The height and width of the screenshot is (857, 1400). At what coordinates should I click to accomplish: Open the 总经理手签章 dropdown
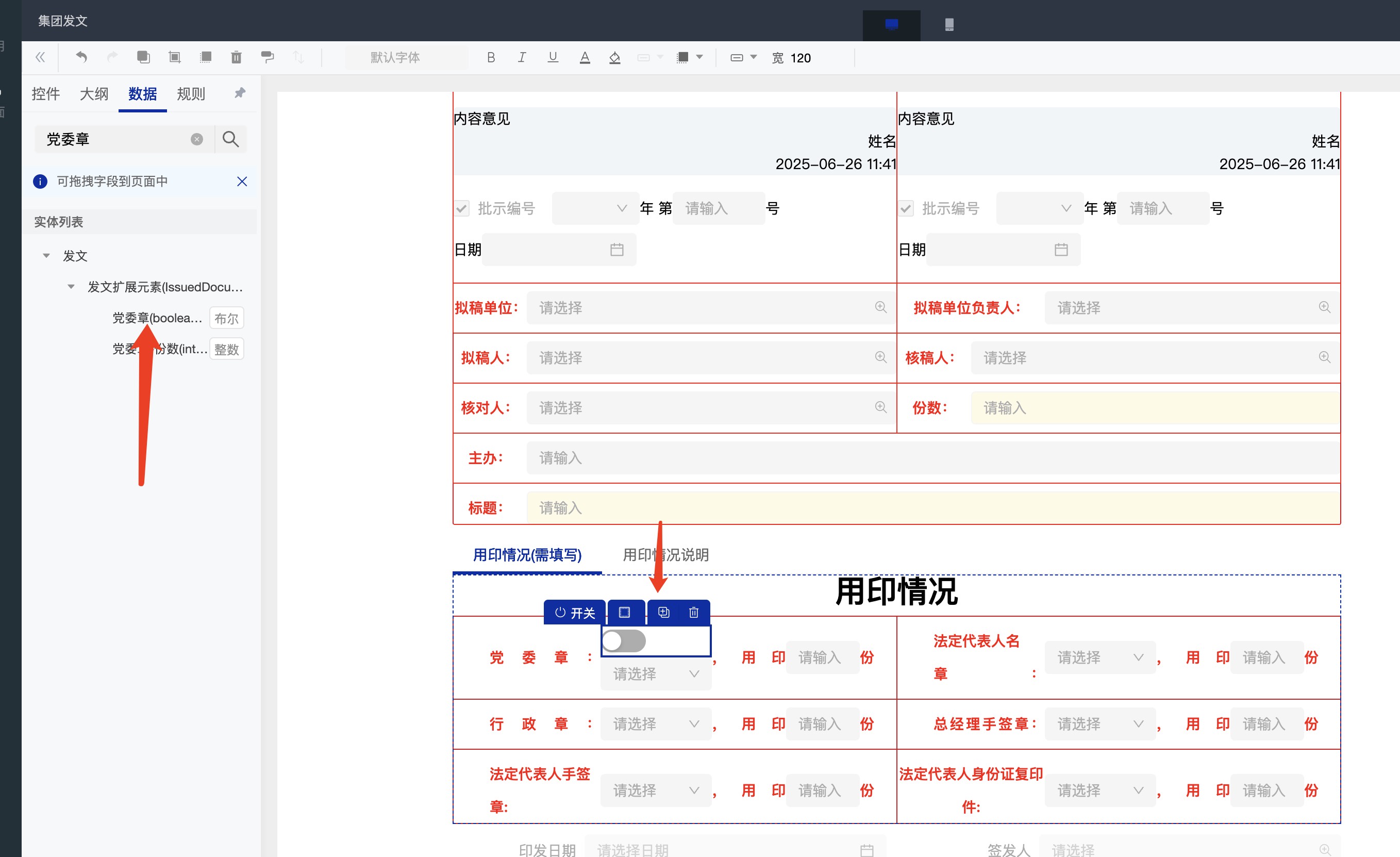coord(1099,724)
